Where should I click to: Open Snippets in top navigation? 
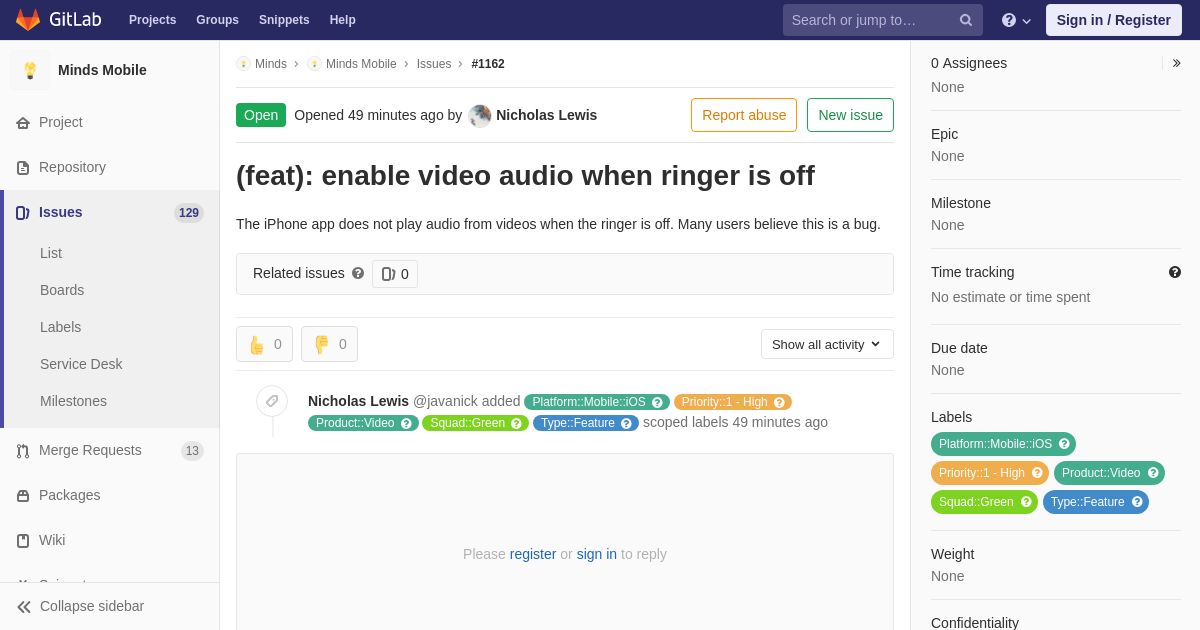(284, 20)
